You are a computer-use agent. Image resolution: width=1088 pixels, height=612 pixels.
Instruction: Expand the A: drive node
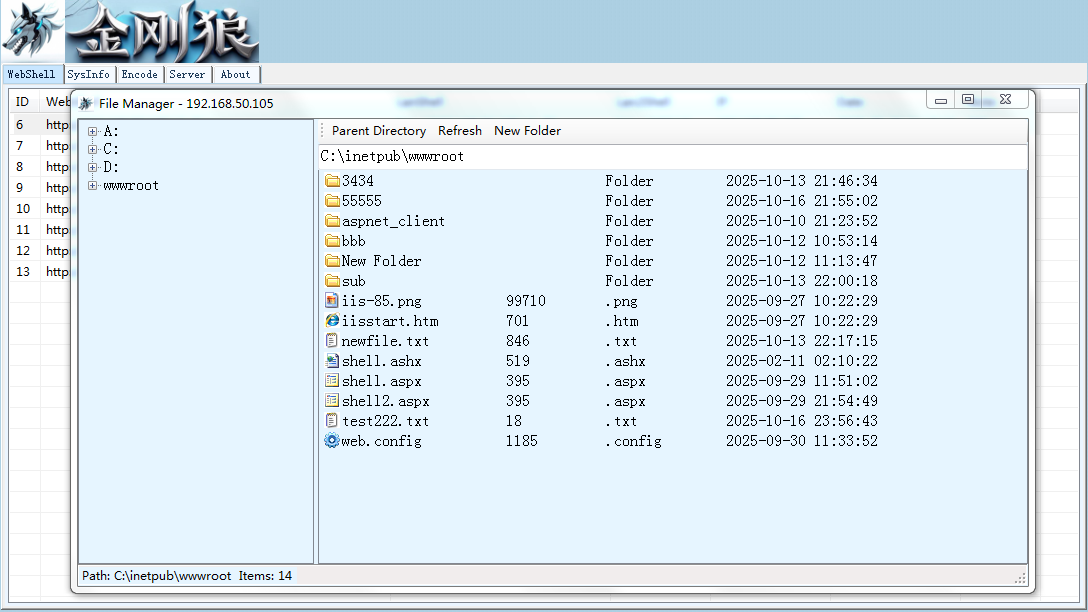point(92,131)
